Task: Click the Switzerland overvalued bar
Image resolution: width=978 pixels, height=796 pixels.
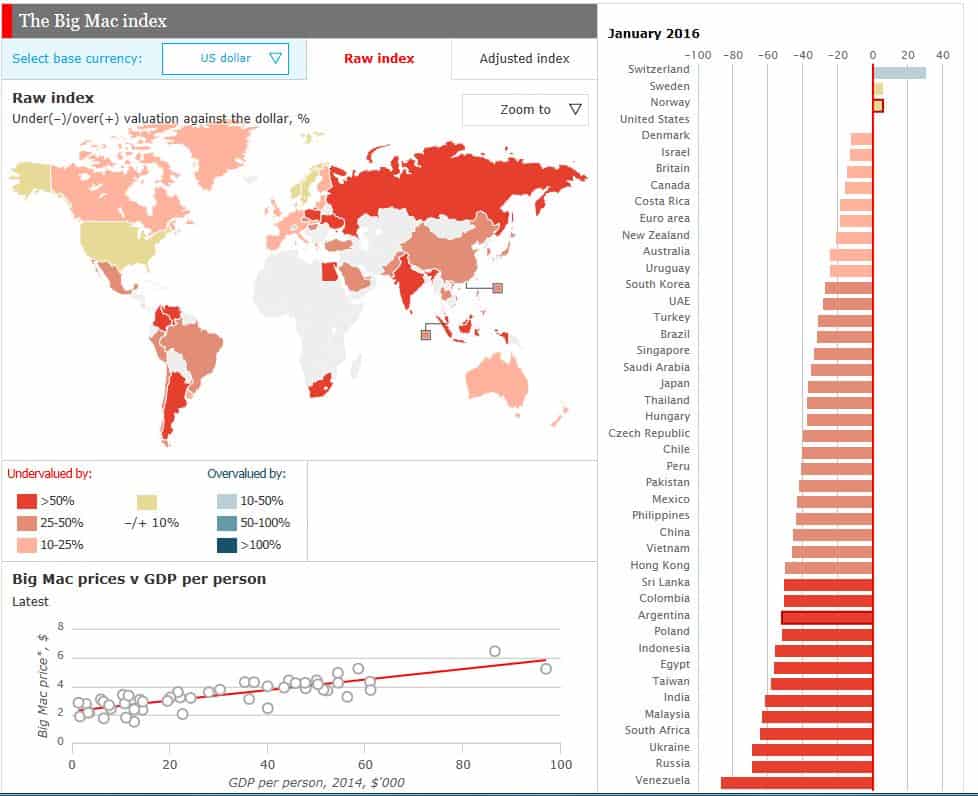Action: click(900, 72)
